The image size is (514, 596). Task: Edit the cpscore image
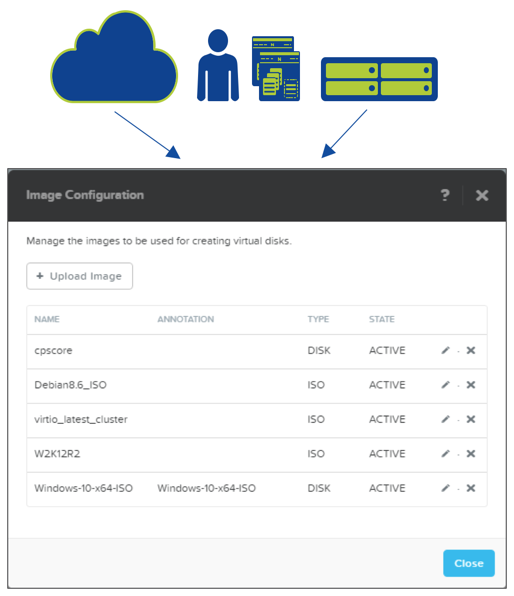(x=445, y=350)
